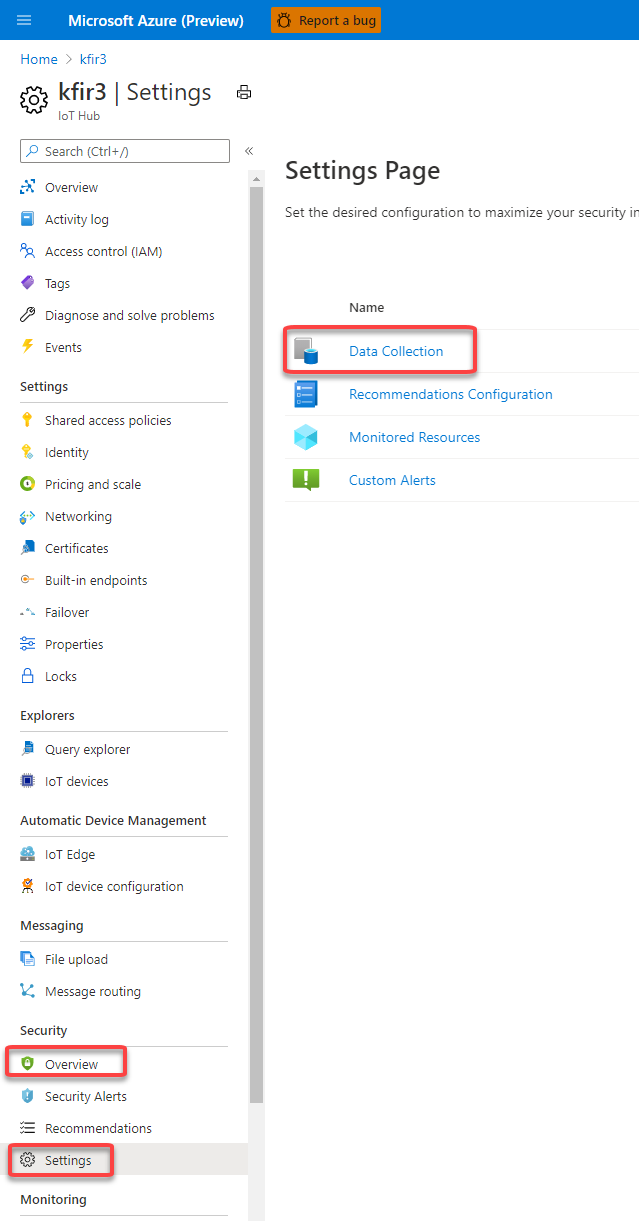Collapse the sidebar with double chevron

pyautogui.click(x=249, y=151)
